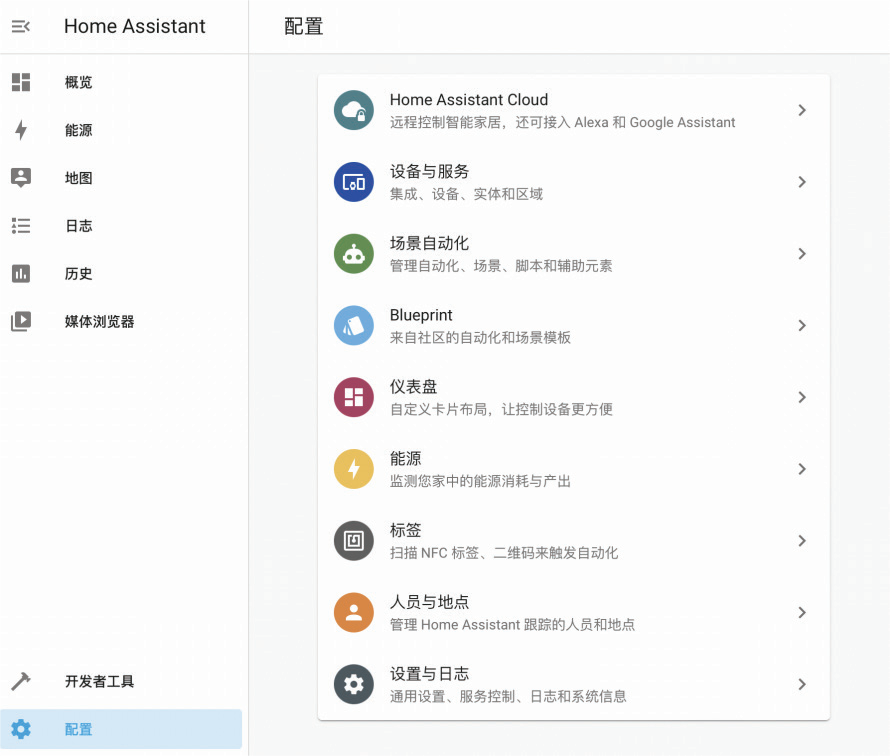Click text 集成、设备、实体和区域
This screenshot has width=890, height=756.
(466, 194)
